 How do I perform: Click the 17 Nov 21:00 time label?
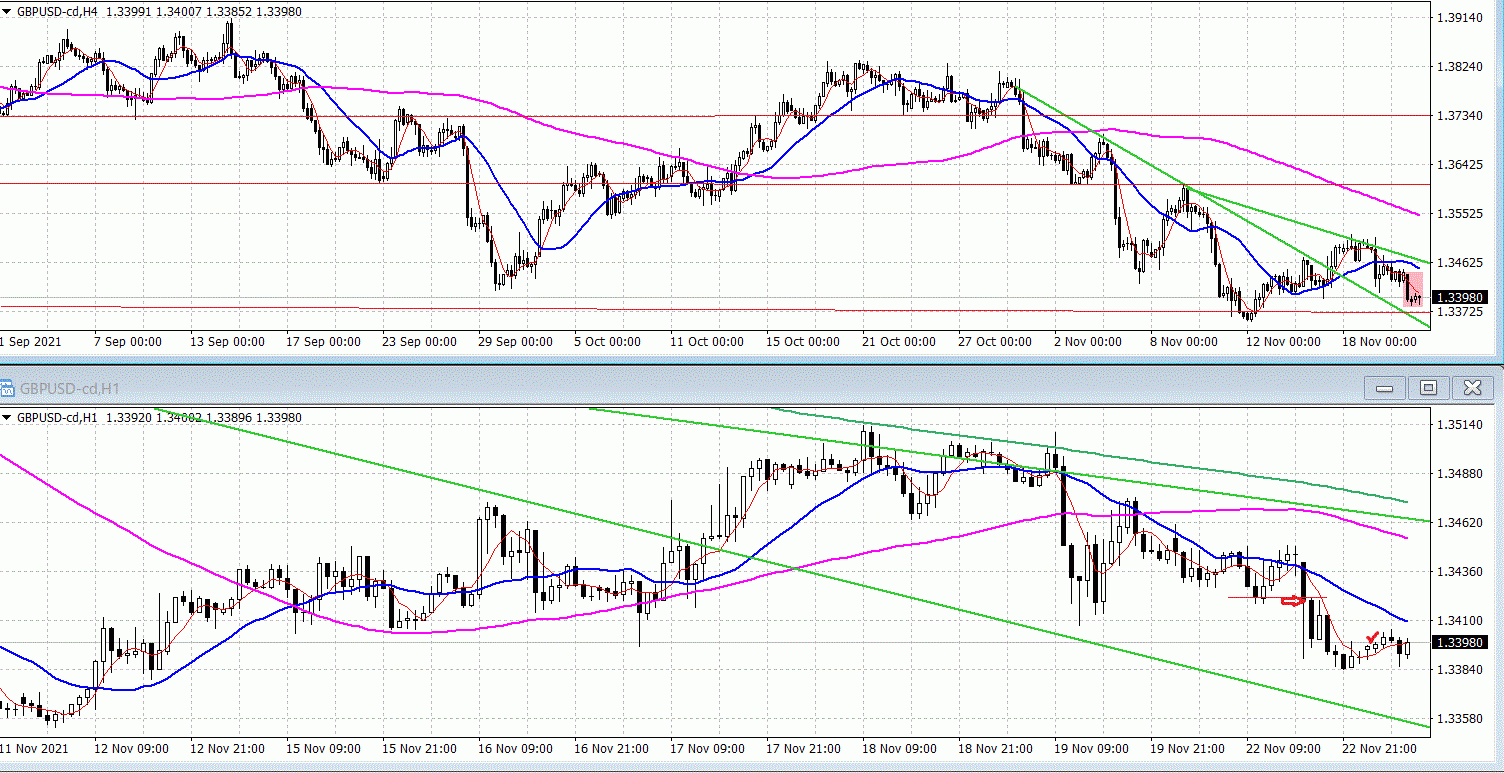pyautogui.click(x=803, y=748)
